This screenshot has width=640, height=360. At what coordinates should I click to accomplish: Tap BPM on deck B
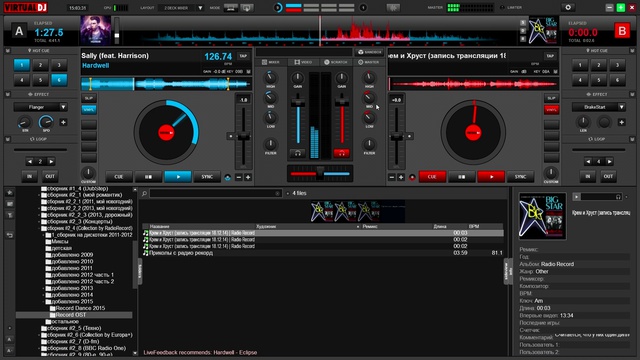[x=550, y=56]
